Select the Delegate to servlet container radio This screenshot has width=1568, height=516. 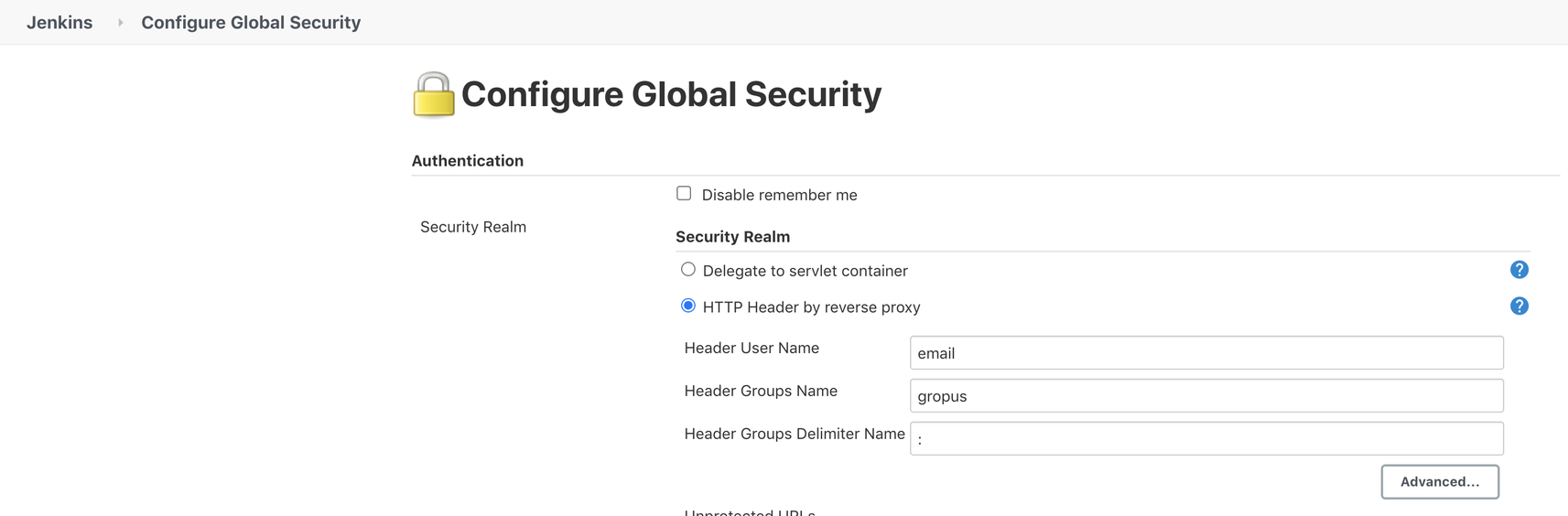(688, 269)
